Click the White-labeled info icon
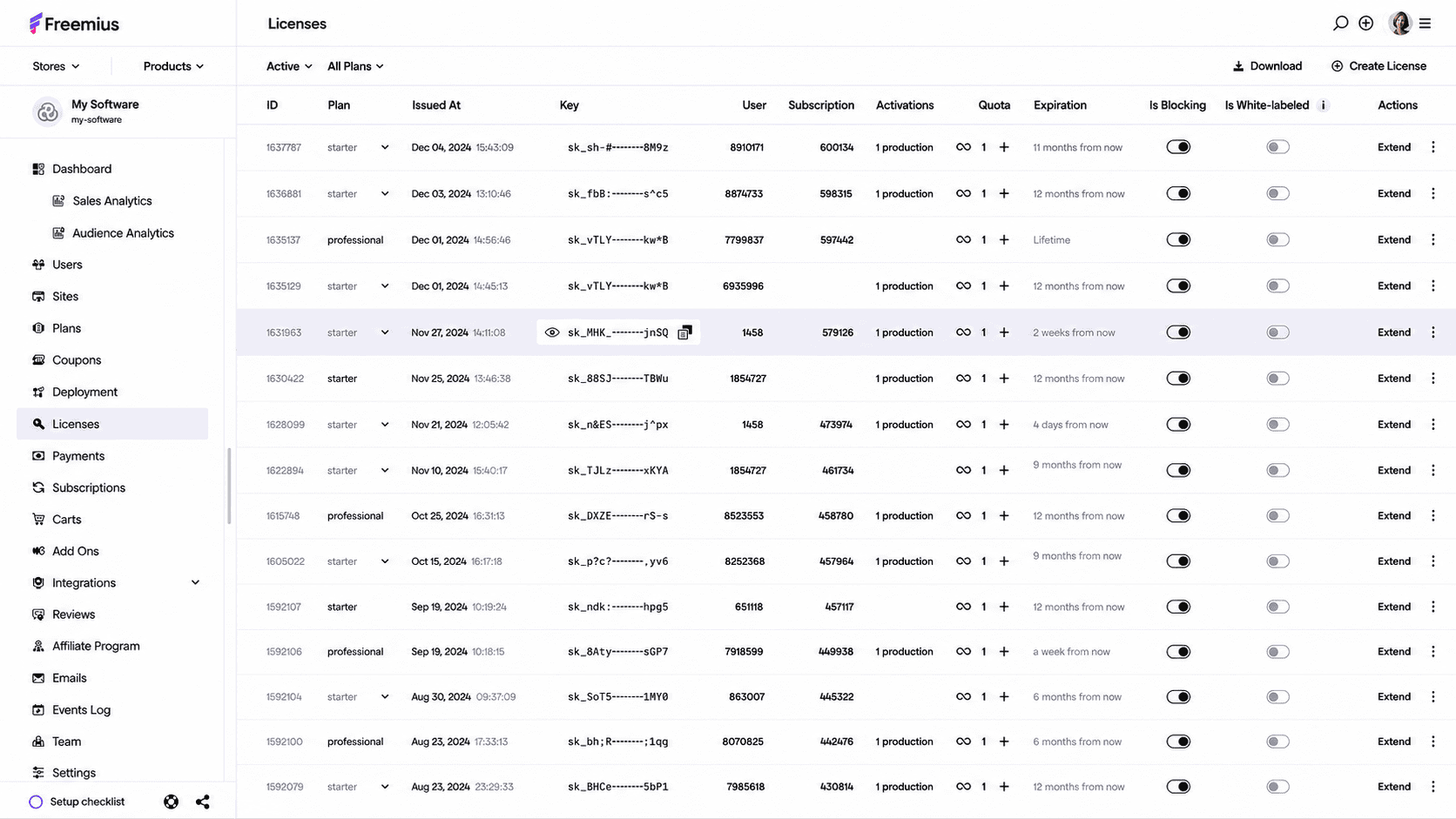Image resolution: width=1456 pixels, height=819 pixels. 1324,105
